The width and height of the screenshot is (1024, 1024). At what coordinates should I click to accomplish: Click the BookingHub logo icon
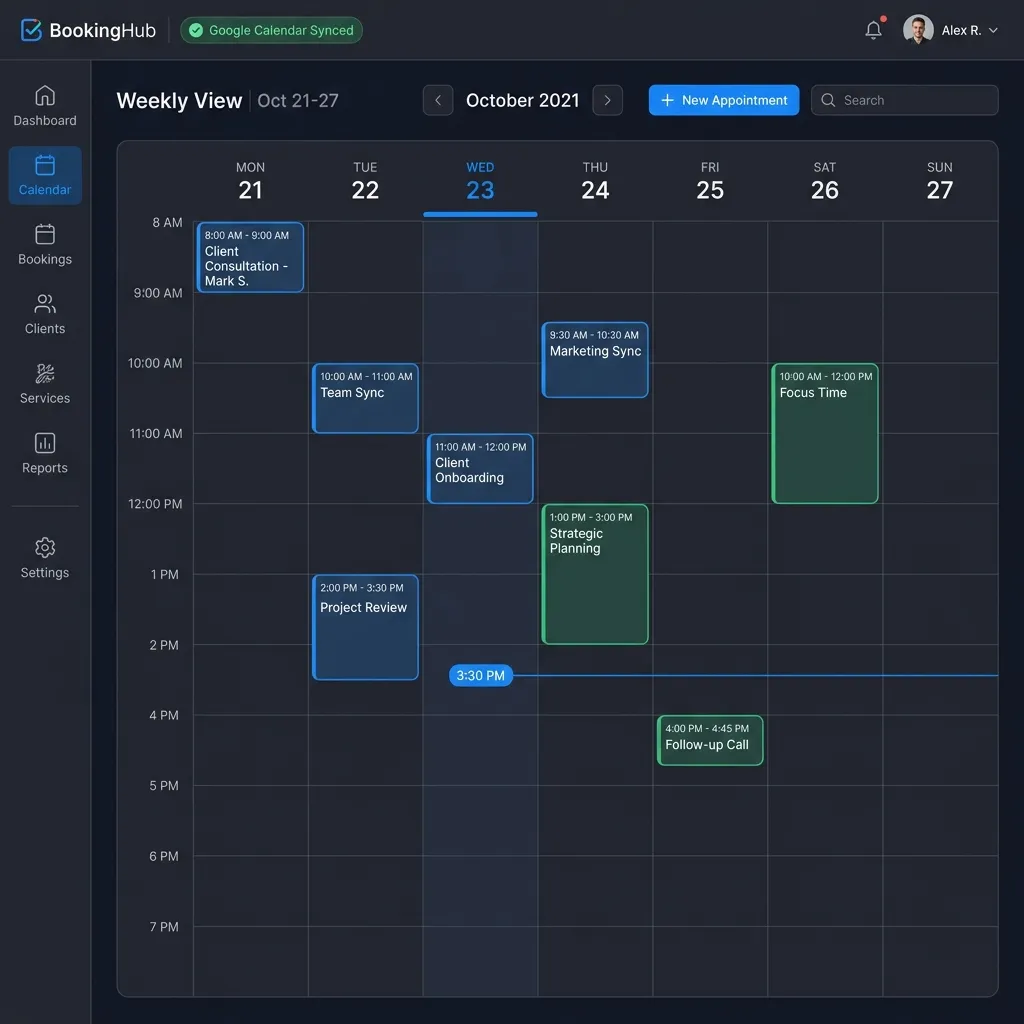(31, 30)
